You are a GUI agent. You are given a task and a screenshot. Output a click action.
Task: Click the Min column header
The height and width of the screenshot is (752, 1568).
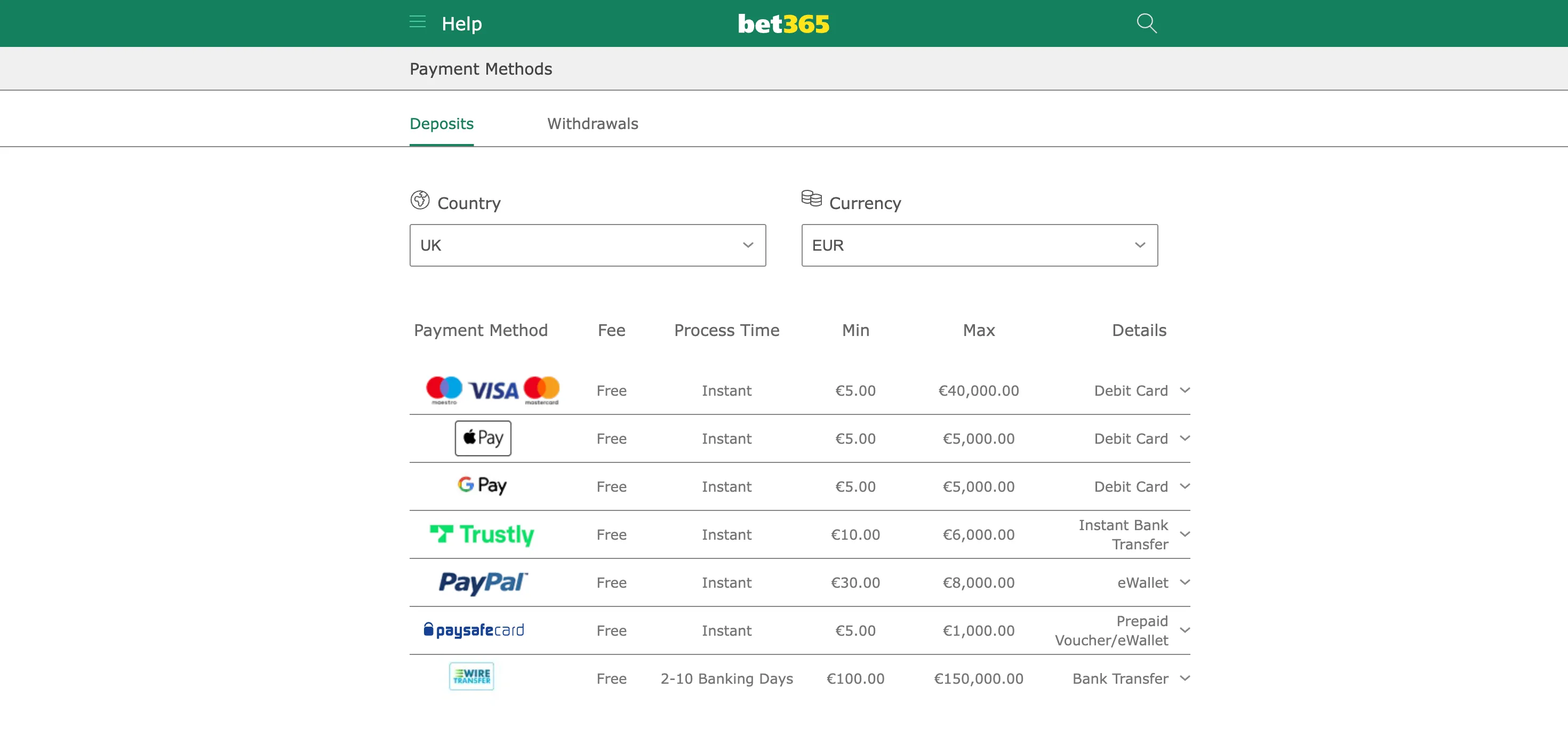pyautogui.click(x=855, y=330)
